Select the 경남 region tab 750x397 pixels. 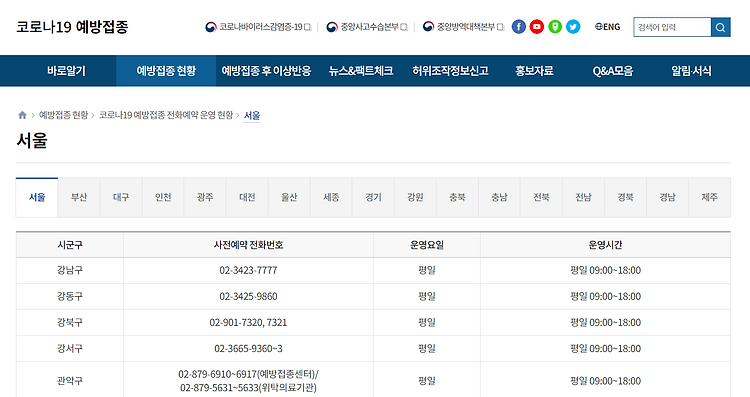[x=667, y=197]
